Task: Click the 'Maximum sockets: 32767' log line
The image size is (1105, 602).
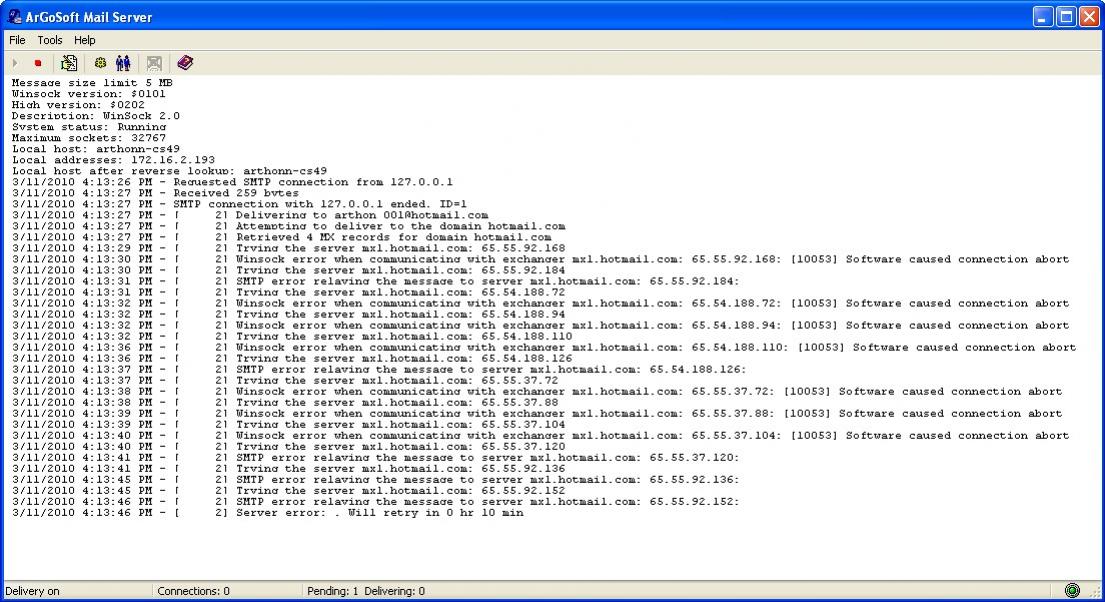Action: [89, 138]
